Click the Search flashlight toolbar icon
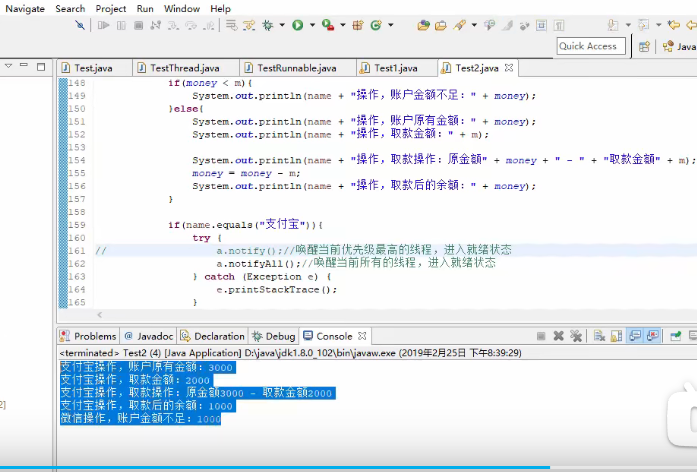This screenshot has width=697, height=472. (x=459, y=25)
